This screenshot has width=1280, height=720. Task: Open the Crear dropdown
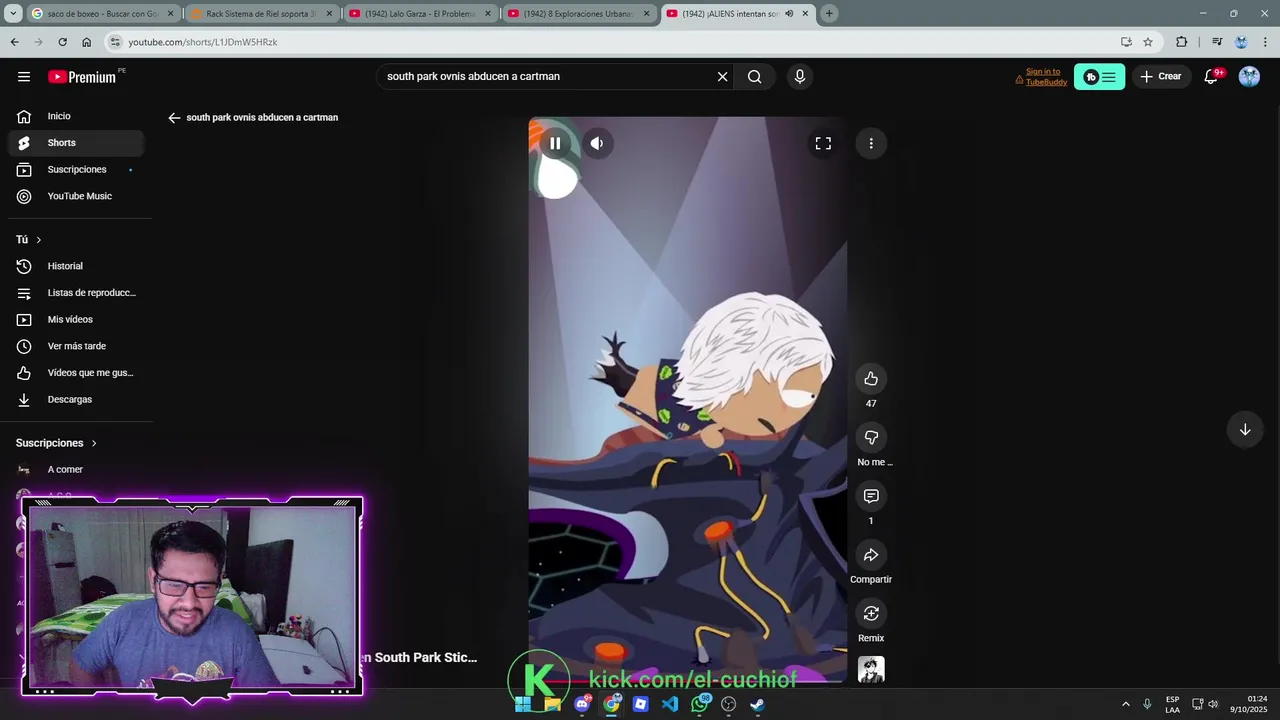pyautogui.click(x=1160, y=77)
